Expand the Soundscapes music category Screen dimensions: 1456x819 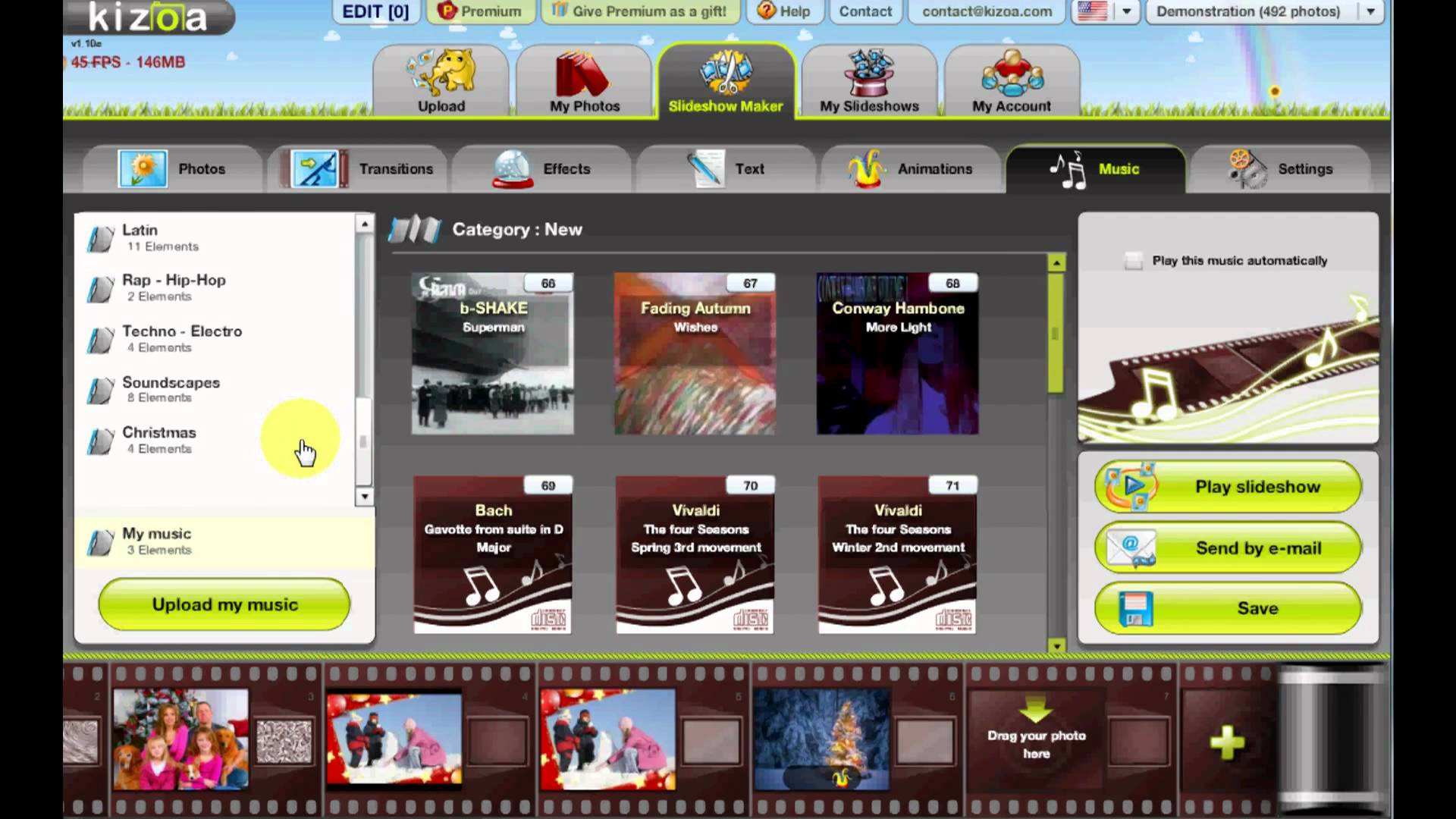tap(170, 388)
